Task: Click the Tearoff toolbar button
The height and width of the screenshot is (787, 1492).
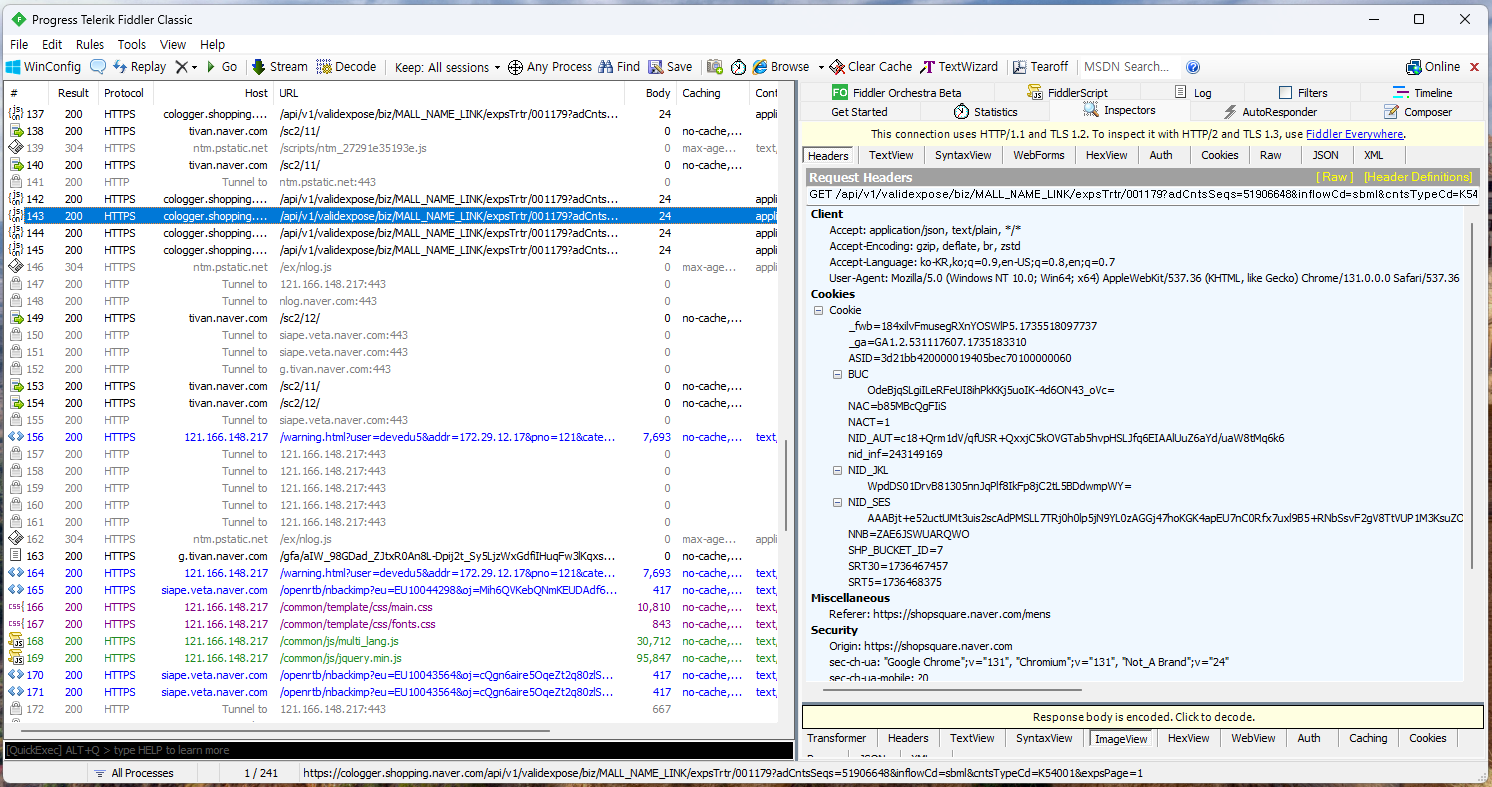Action: coord(1040,67)
